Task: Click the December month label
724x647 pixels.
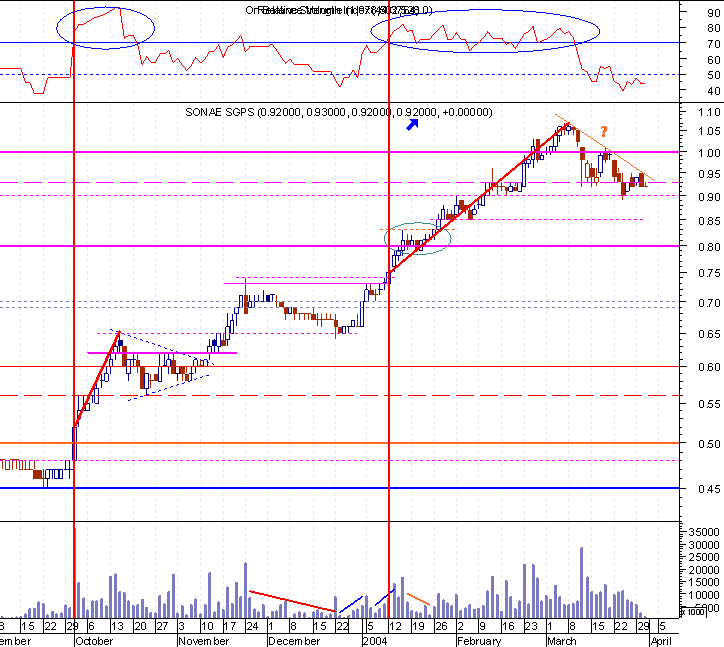Action: coord(294,641)
